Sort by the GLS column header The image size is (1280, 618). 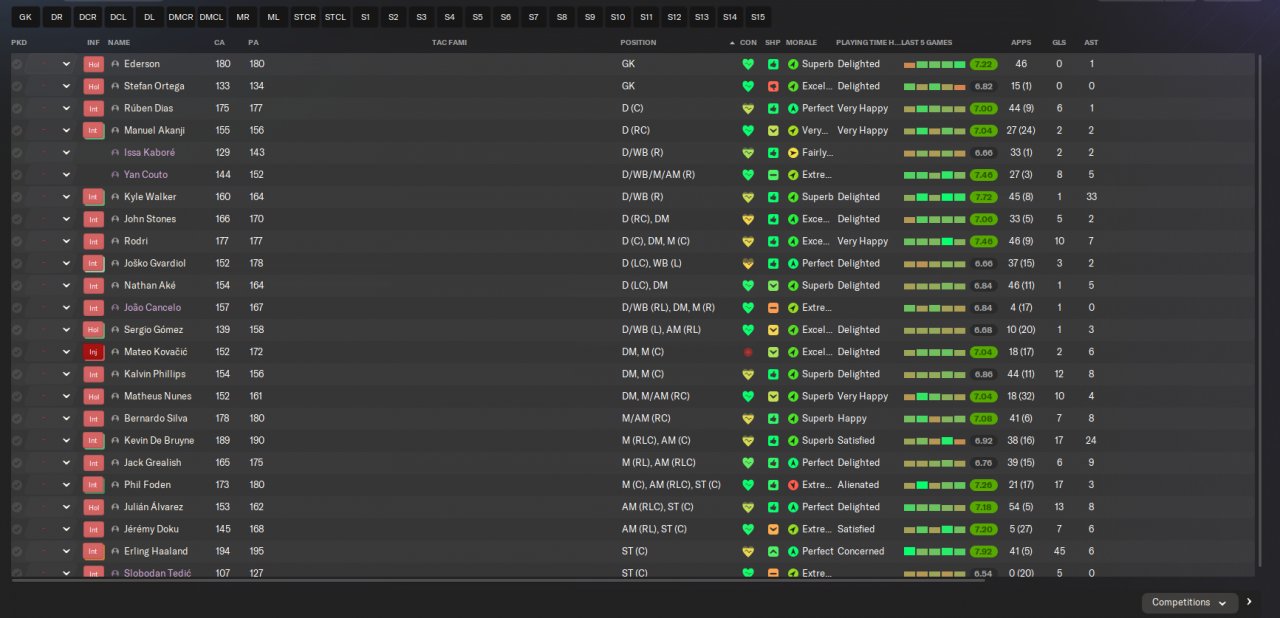click(x=1059, y=43)
